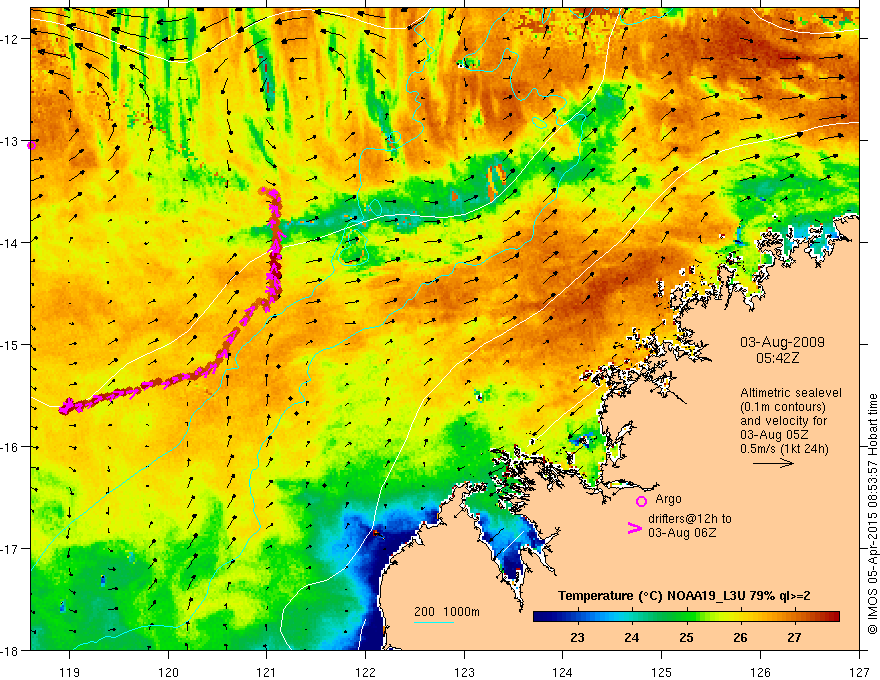880x680 pixels.
Task: Click the colorbar tick label '24'
Action: point(631,638)
